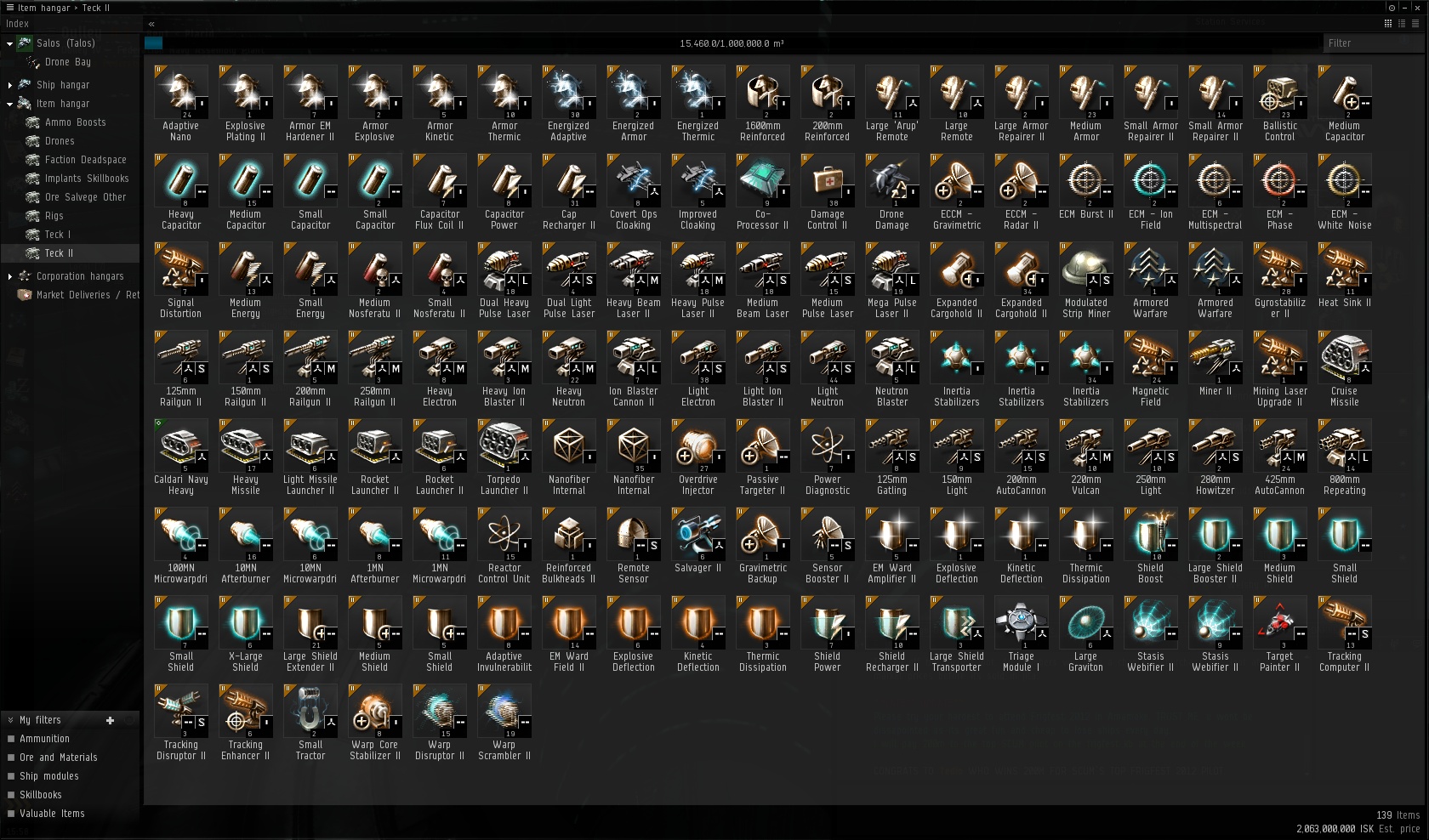Screen dimensions: 1429x840
Task: Click the Large Shield Transporter icon
Action: click(x=957, y=623)
